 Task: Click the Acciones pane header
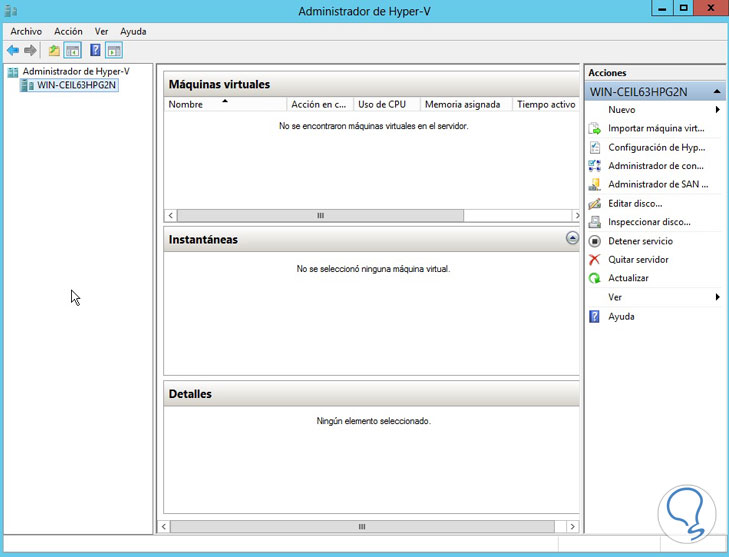pyautogui.click(x=654, y=73)
